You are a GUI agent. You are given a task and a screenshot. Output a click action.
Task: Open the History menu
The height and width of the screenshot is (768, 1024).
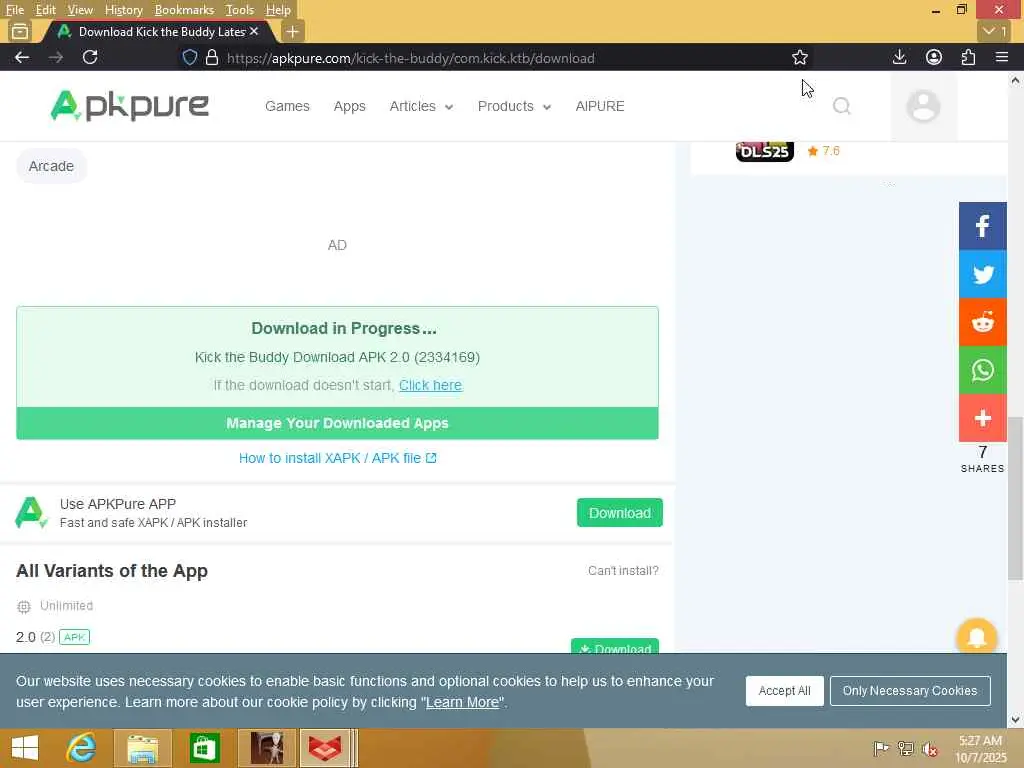tap(123, 10)
